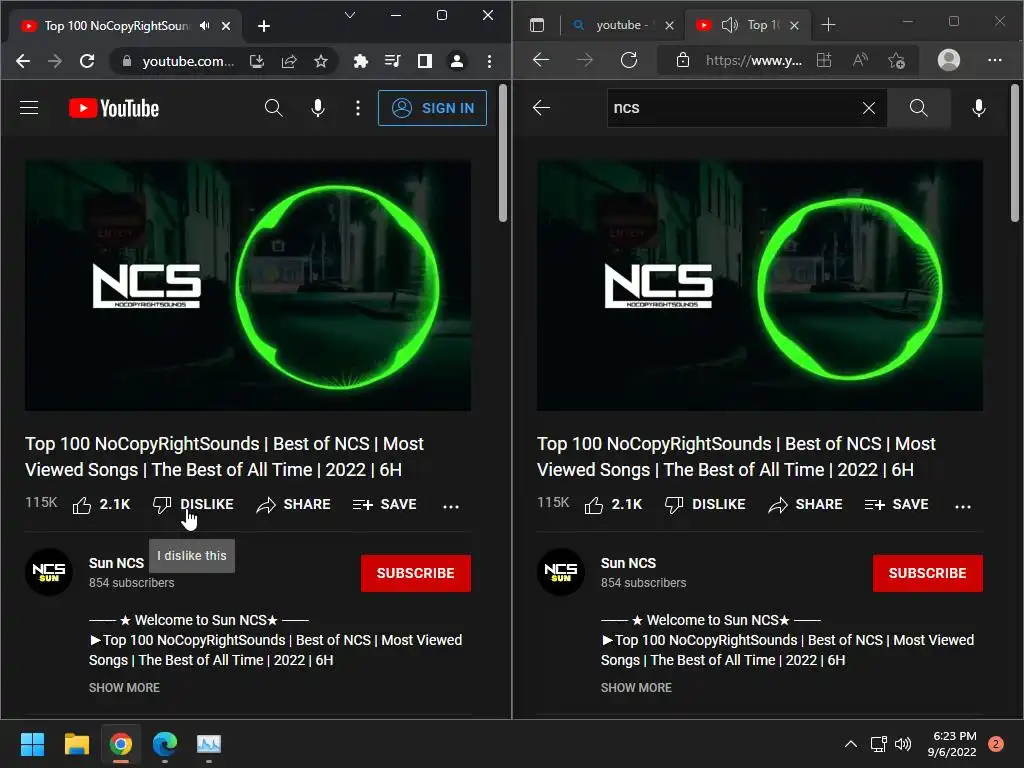This screenshot has height=768, width=1024.
Task: Click the Chrome page vertical scrollbar
Action: click(x=502, y=153)
